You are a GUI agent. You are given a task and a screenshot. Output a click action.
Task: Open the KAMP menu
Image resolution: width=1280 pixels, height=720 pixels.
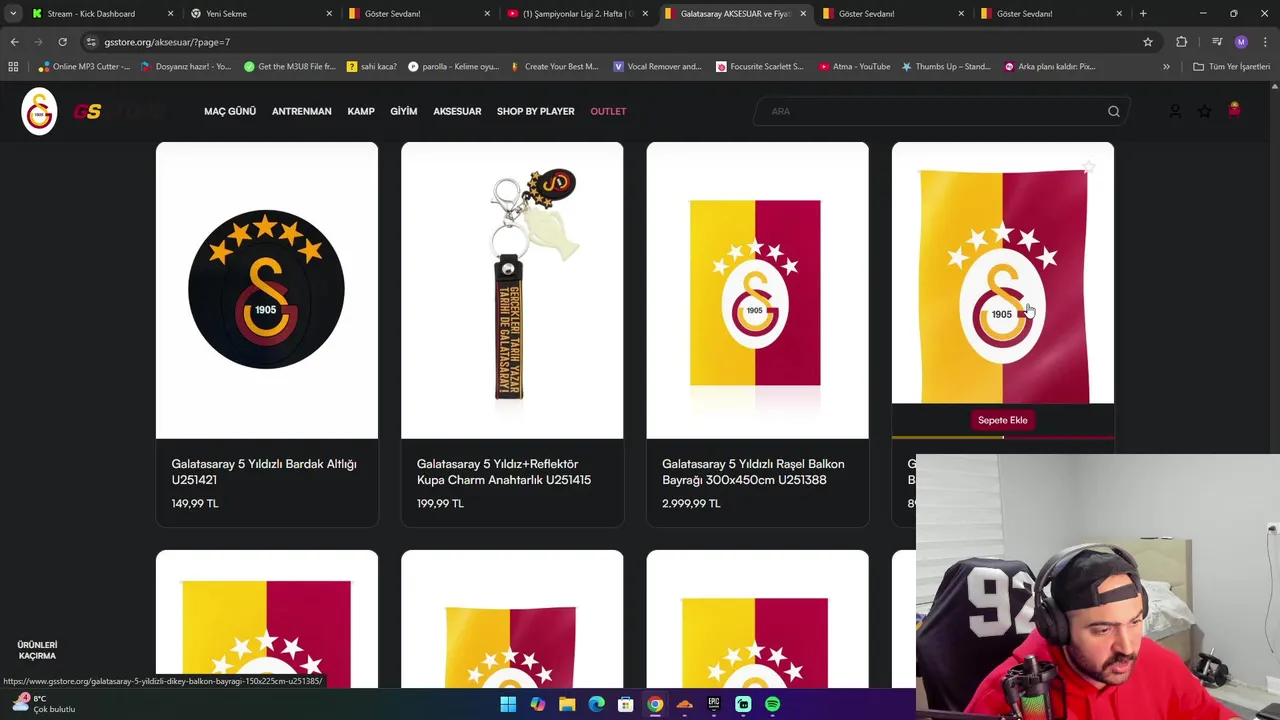coord(361,111)
